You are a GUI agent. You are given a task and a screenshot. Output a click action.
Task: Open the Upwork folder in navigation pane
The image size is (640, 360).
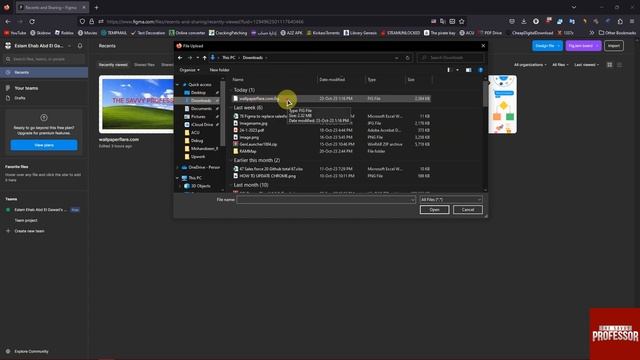point(198,156)
